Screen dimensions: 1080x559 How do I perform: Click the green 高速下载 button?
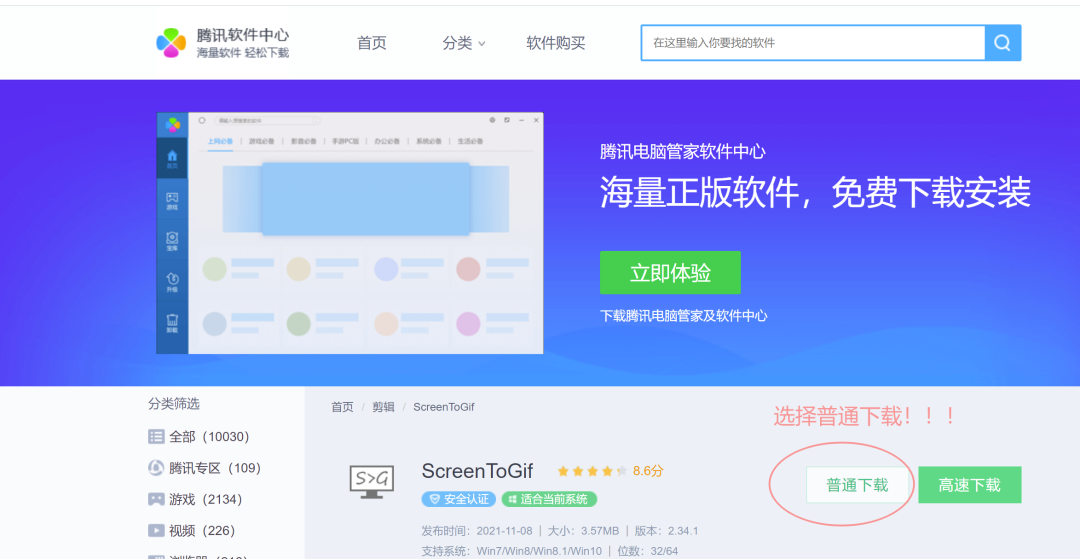pos(970,485)
